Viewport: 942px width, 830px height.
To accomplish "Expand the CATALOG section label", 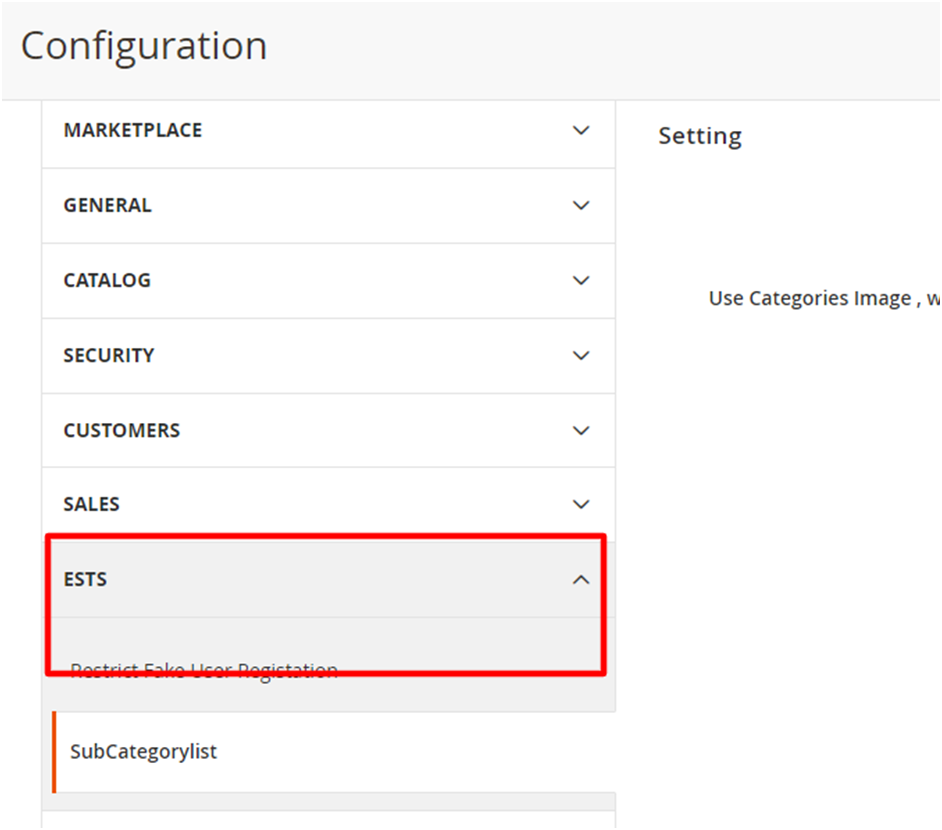I will [107, 280].
